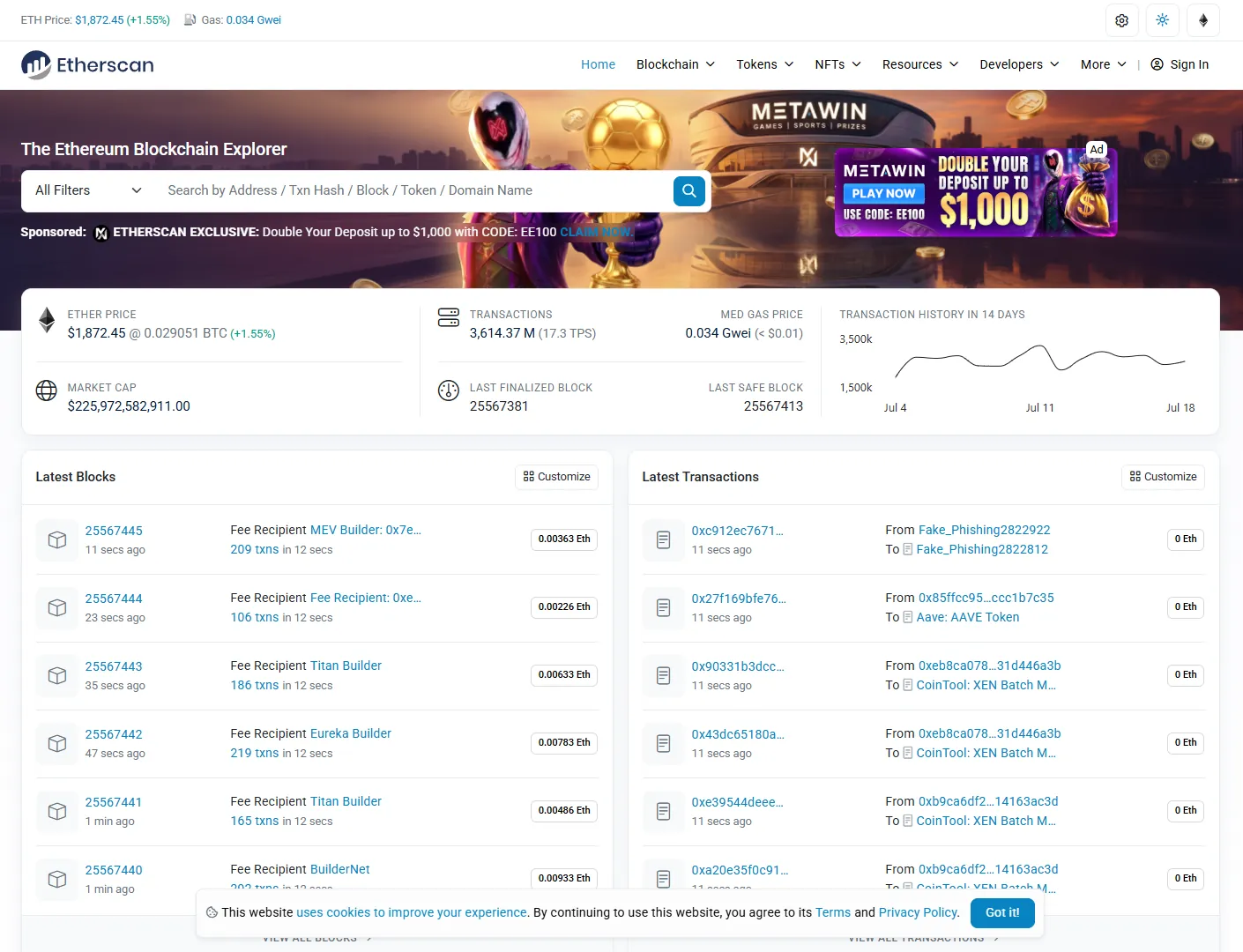Screen dimensions: 1243x952
Task: Click the blue search magnifier button
Action: (x=689, y=190)
